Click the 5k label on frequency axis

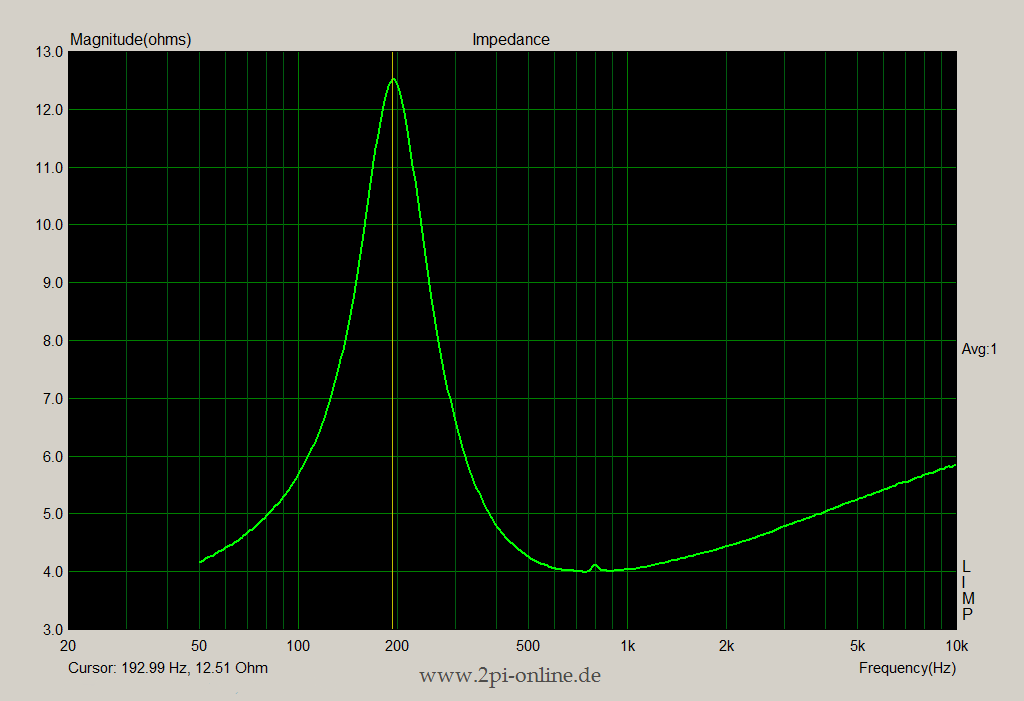pos(857,646)
